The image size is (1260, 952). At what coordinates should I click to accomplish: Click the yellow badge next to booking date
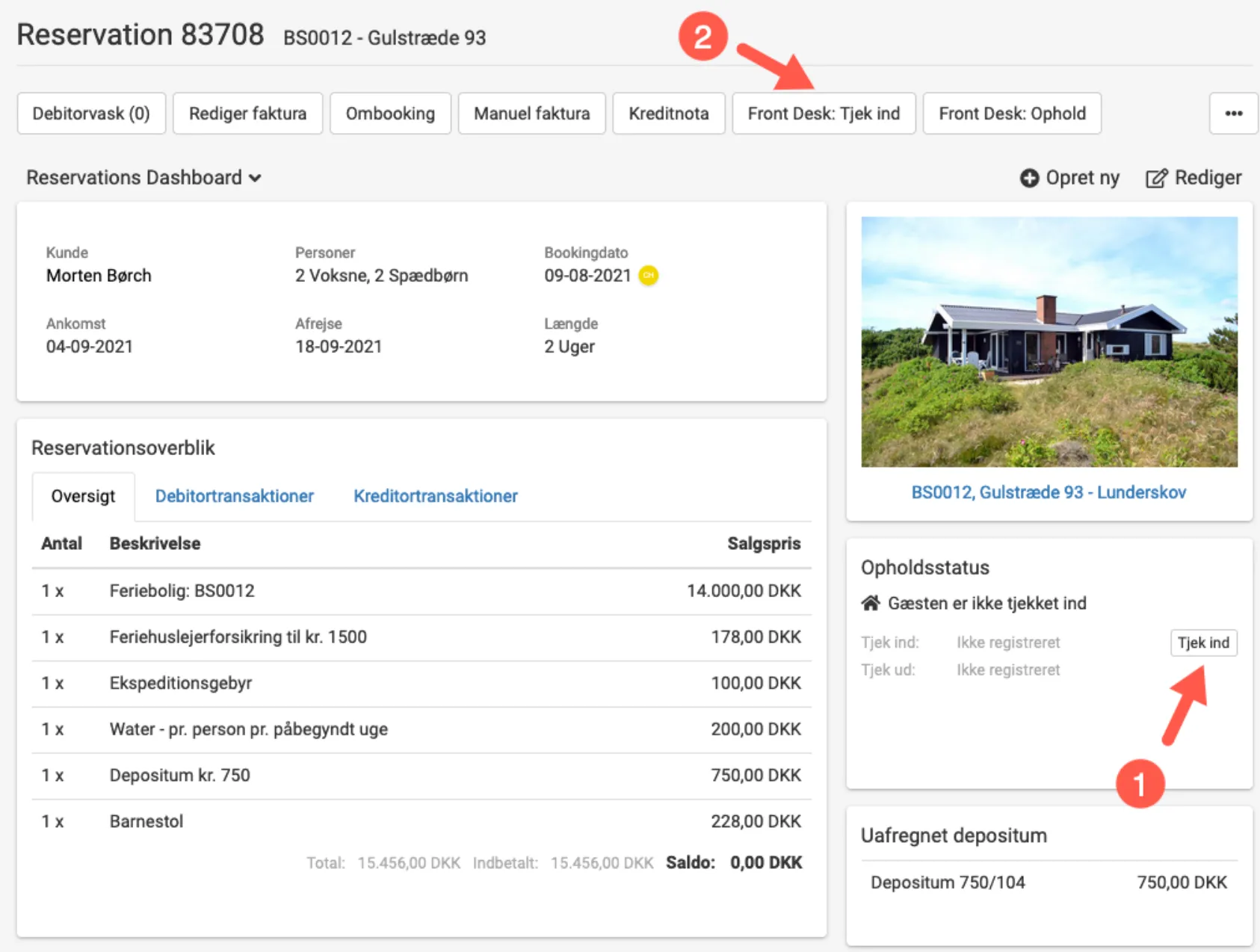pos(649,276)
